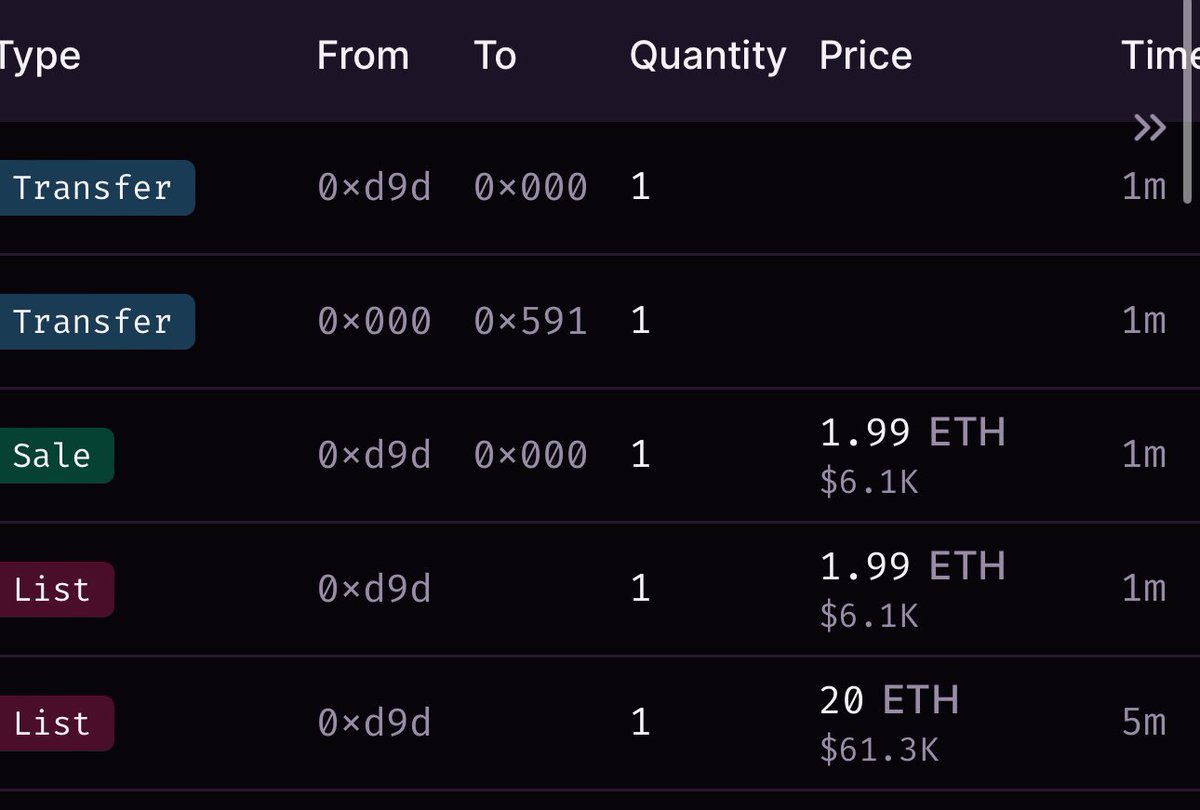1200x810 pixels.
Task: Select the first Transfer type badge
Action: coord(95,188)
